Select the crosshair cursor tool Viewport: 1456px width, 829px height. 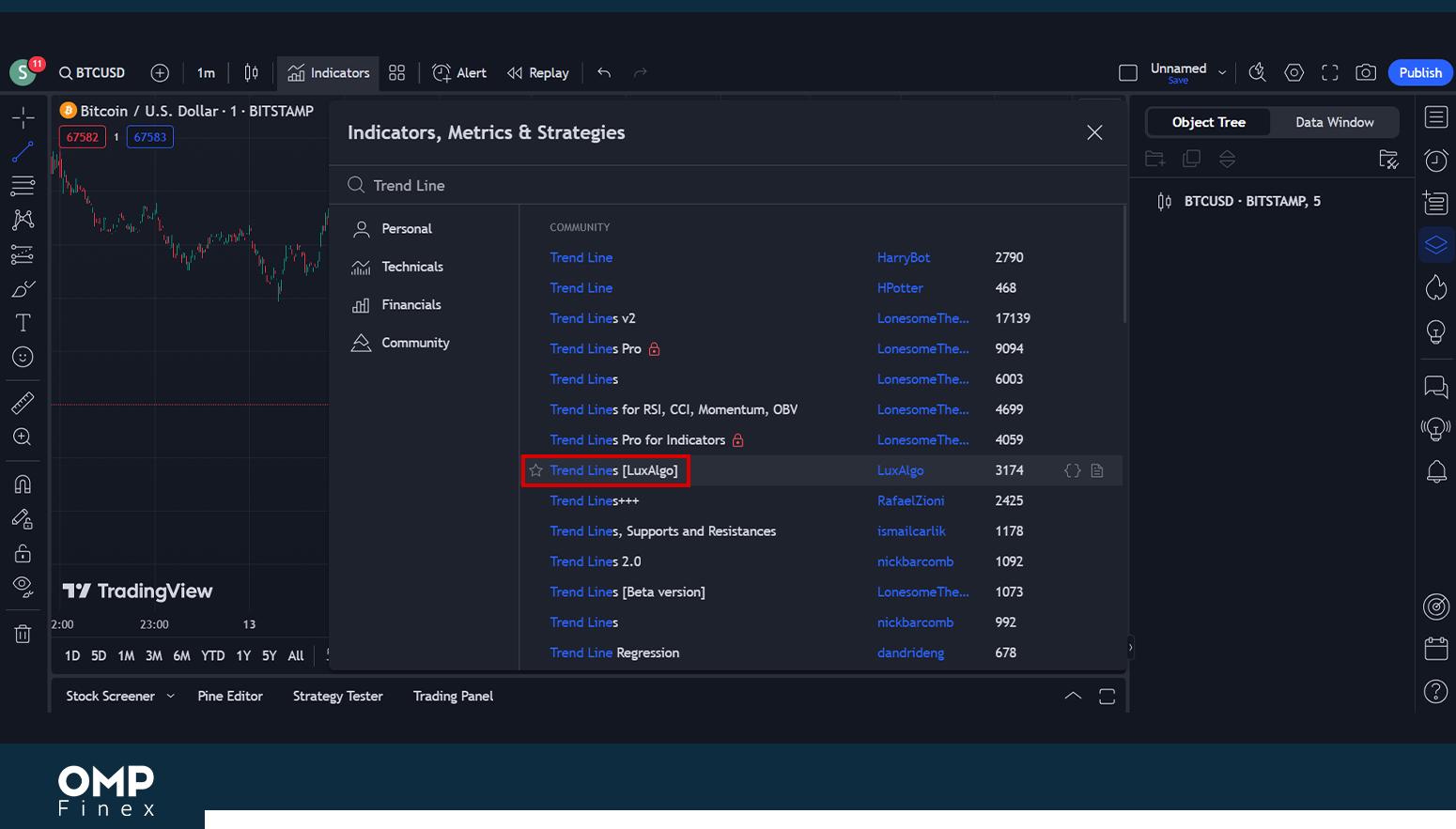tap(23, 117)
